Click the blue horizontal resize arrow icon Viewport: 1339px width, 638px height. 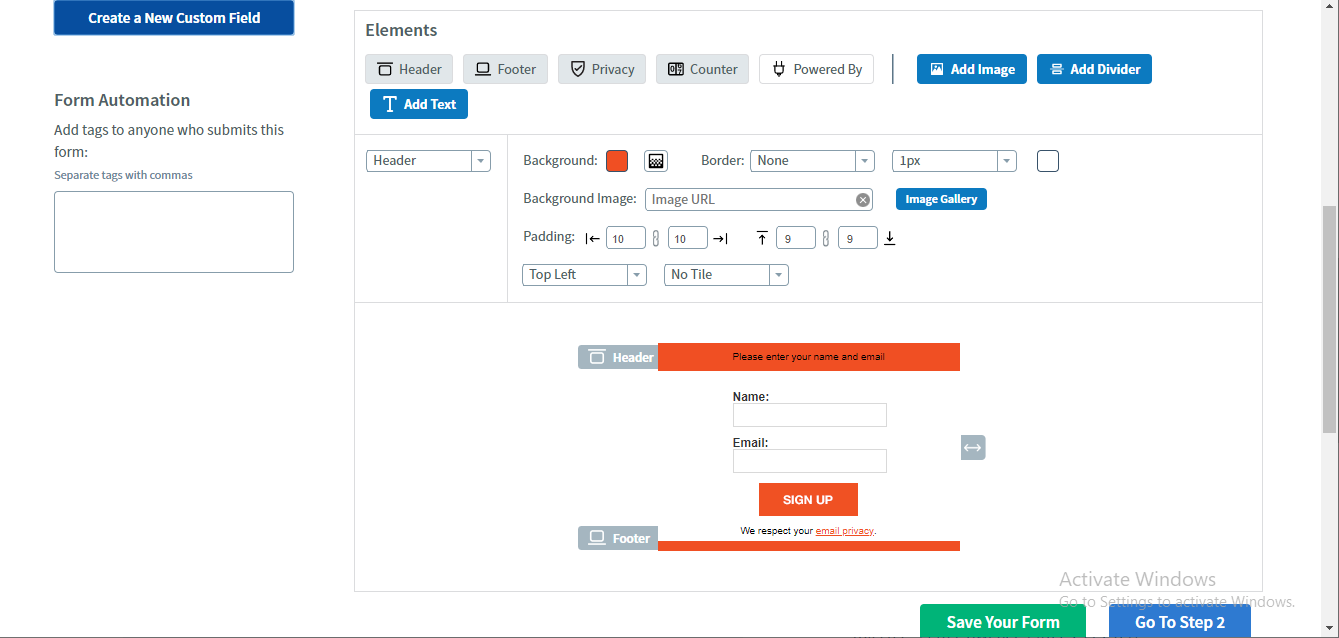tap(972, 447)
